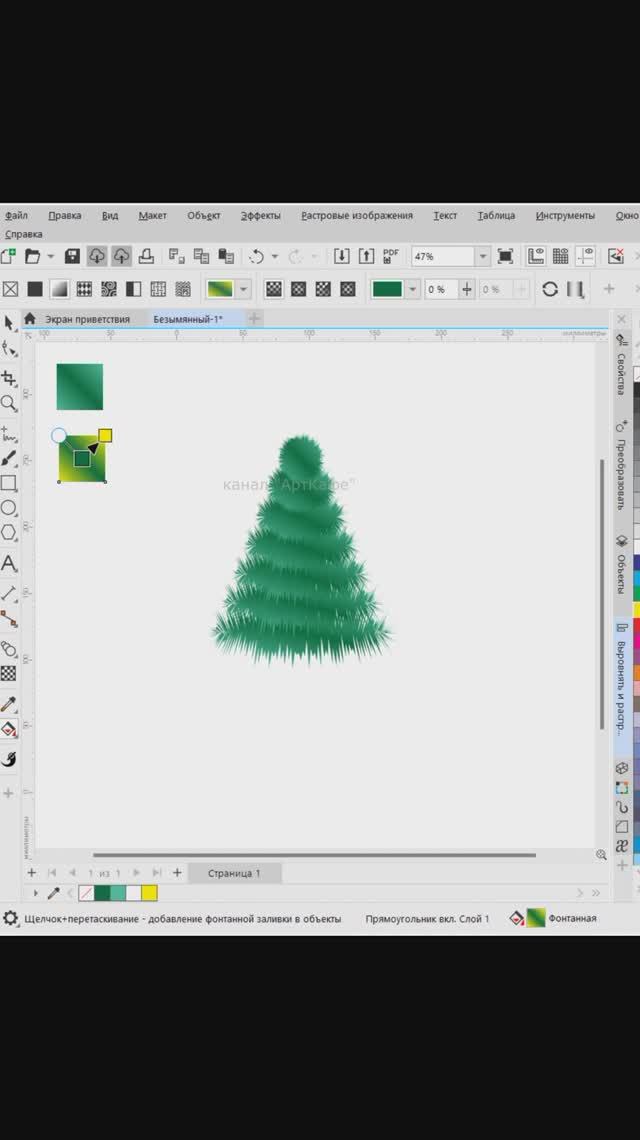Select the Connector tool
640x1140 pixels.
[x=9, y=619]
